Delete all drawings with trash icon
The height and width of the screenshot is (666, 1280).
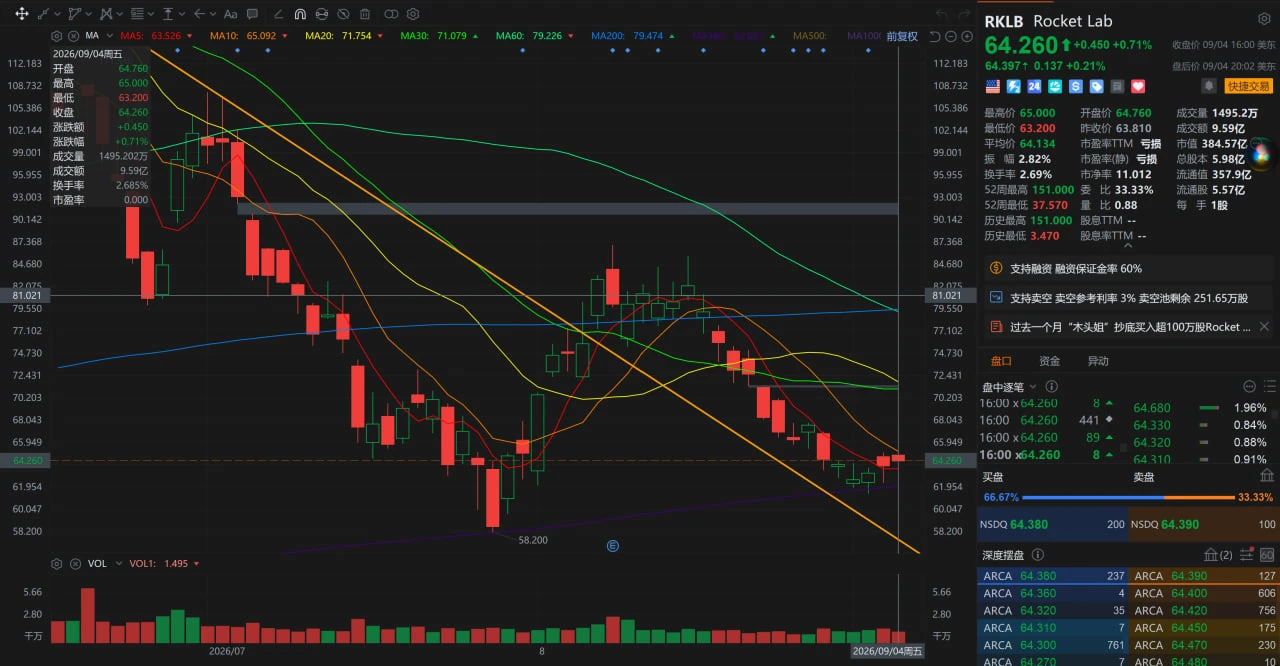point(365,14)
